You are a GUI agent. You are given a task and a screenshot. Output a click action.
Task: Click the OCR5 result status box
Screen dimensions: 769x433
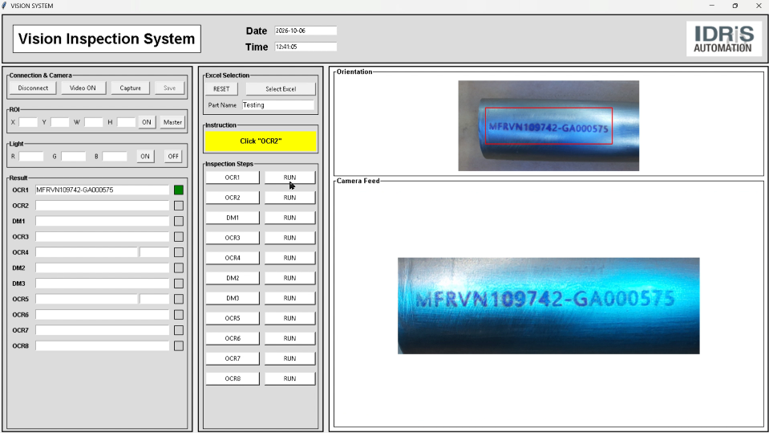(x=179, y=299)
